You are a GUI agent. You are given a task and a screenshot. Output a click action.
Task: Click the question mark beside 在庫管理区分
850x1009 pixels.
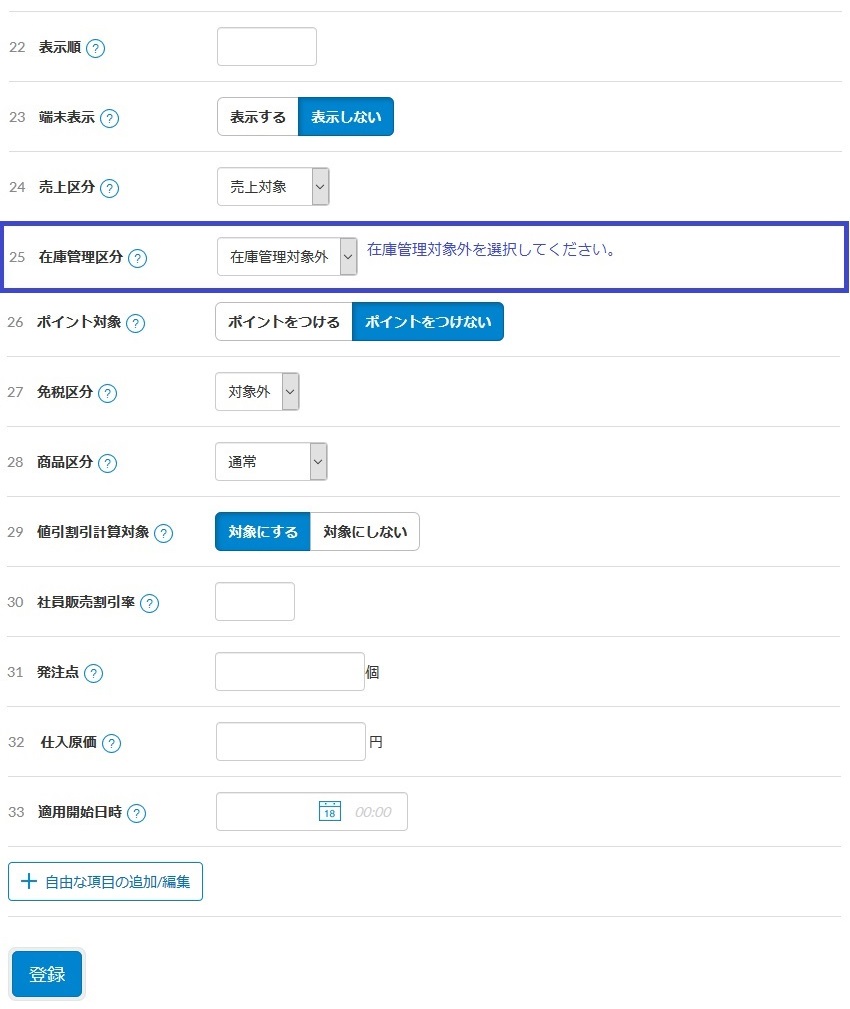pyautogui.click(x=137, y=259)
